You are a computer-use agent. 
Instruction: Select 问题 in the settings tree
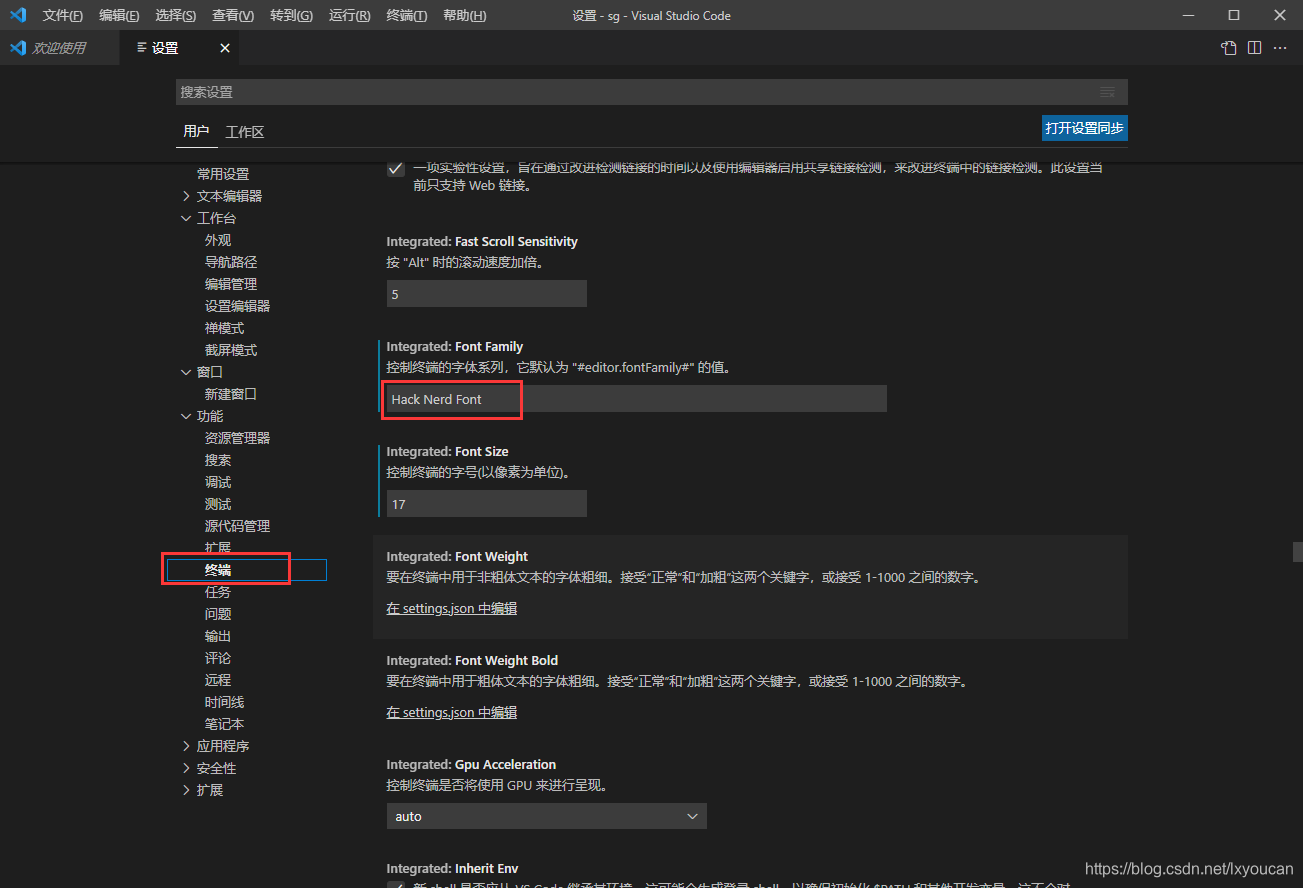point(218,614)
